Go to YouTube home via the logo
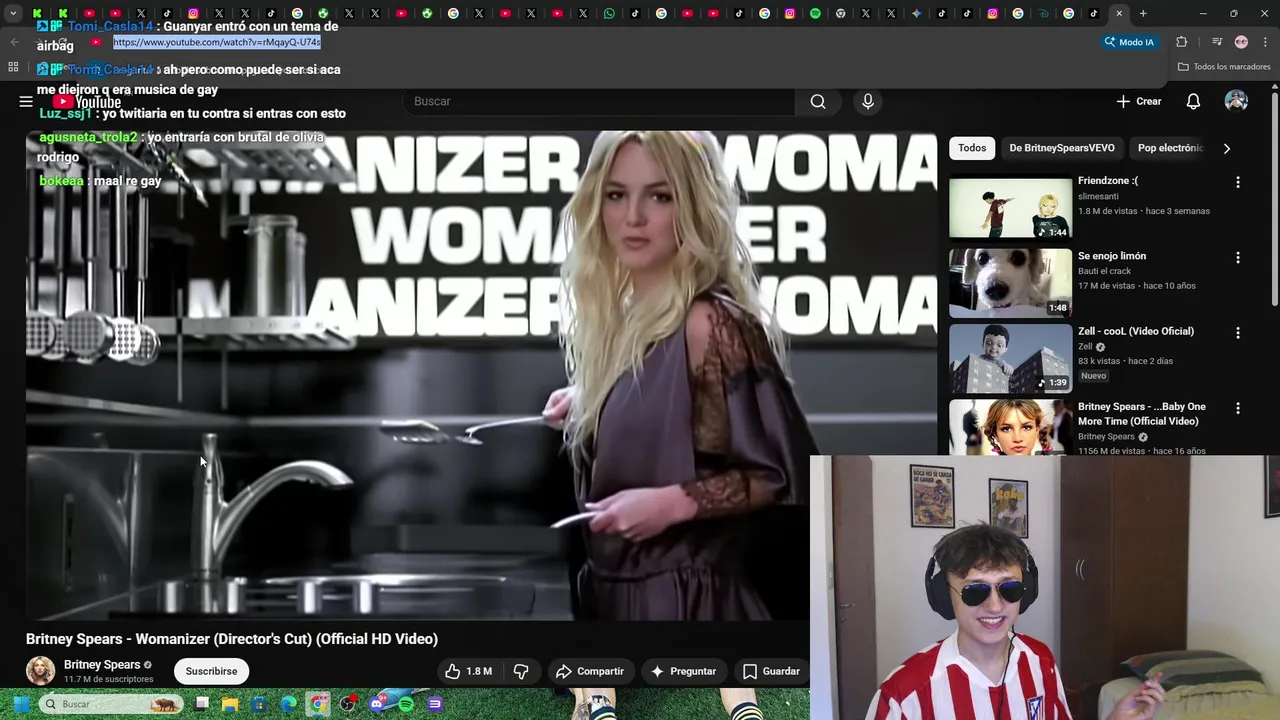 click(x=87, y=101)
